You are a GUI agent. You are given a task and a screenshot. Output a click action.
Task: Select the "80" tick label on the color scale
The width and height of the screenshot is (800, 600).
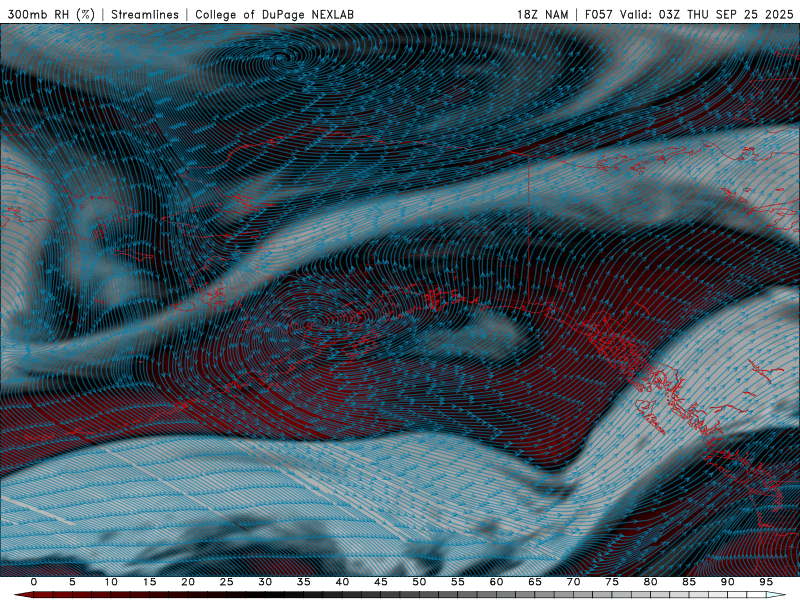650,582
